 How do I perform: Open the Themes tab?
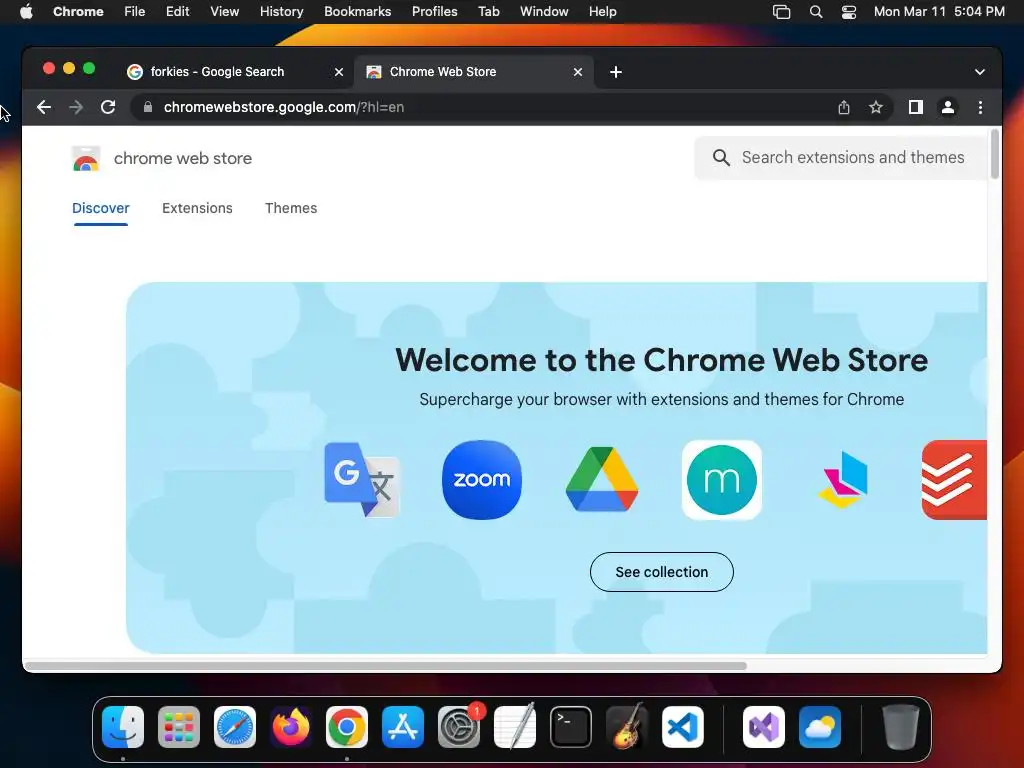[291, 208]
